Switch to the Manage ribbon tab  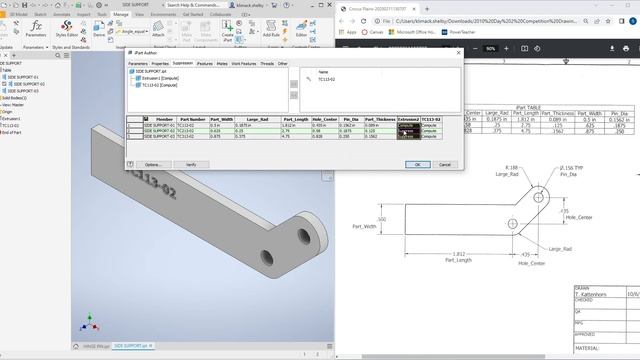(121, 14)
